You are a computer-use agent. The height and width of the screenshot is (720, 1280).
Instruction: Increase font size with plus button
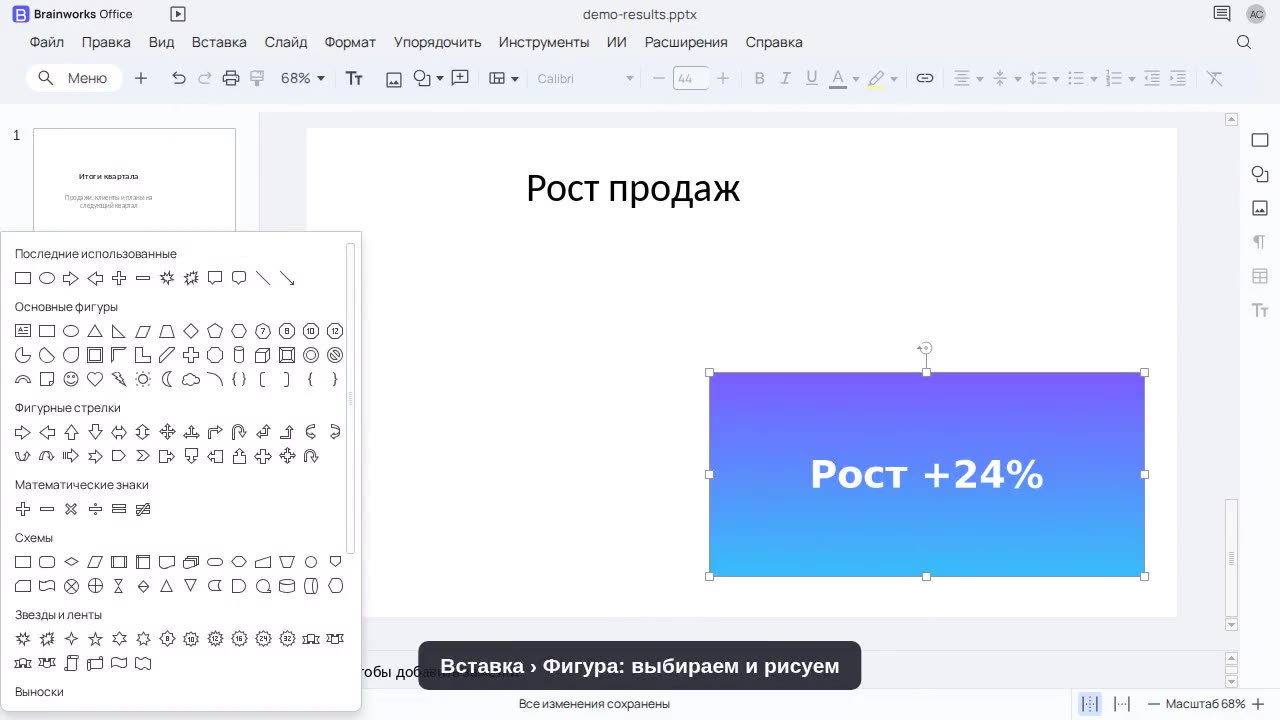[x=723, y=78]
